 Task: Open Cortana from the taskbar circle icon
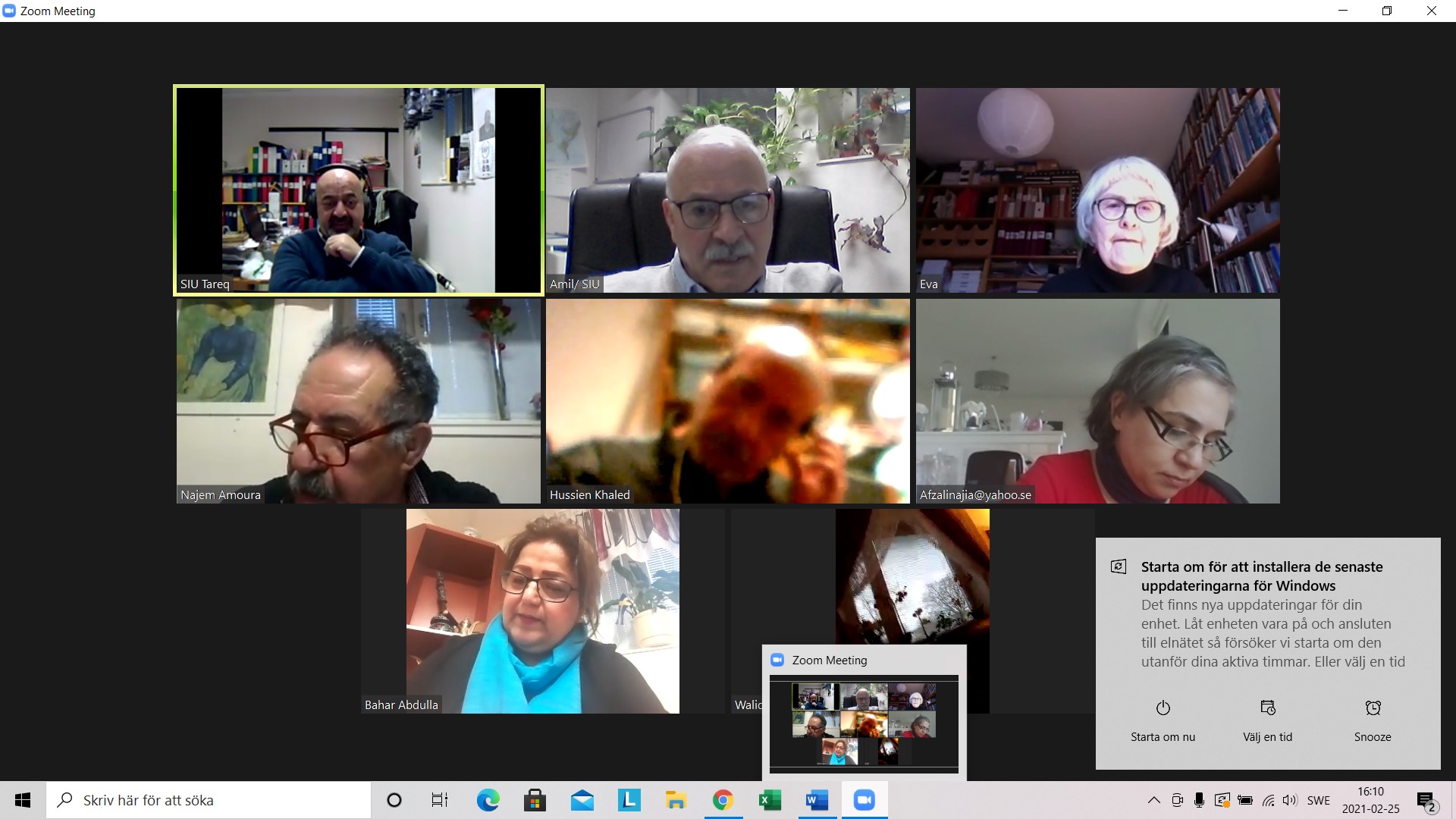394,800
